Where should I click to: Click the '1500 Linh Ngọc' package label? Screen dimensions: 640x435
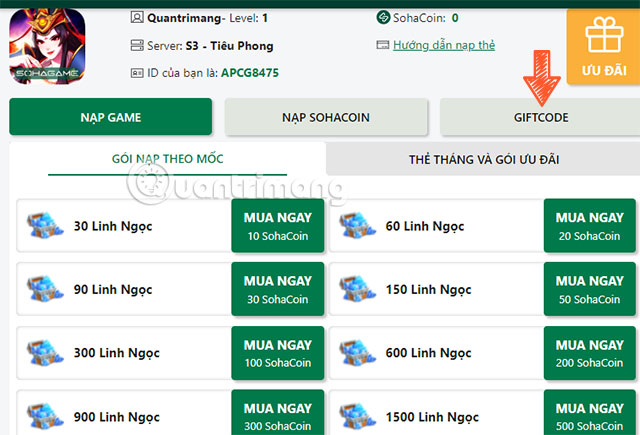432,417
